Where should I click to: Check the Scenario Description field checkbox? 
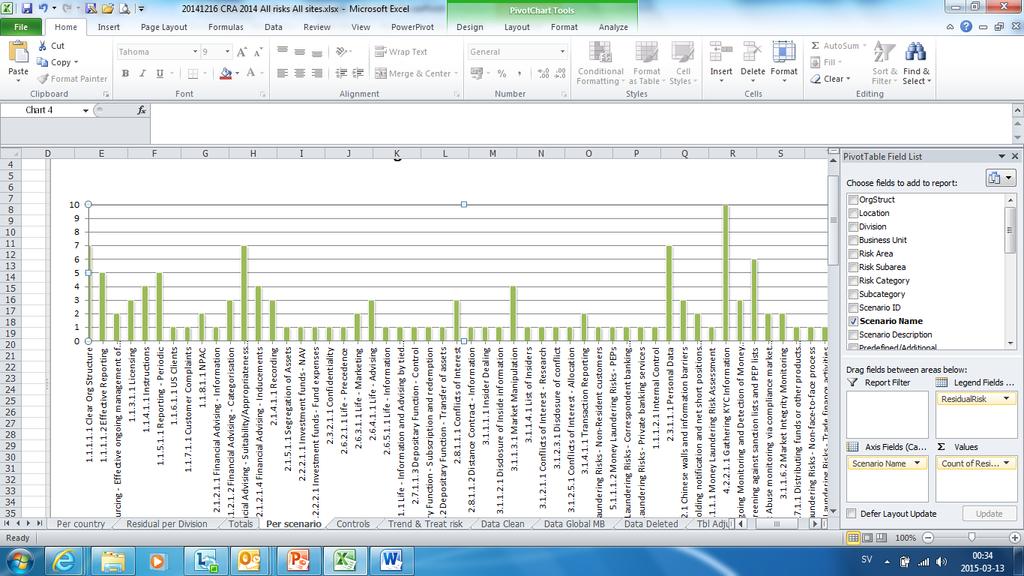coord(853,334)
